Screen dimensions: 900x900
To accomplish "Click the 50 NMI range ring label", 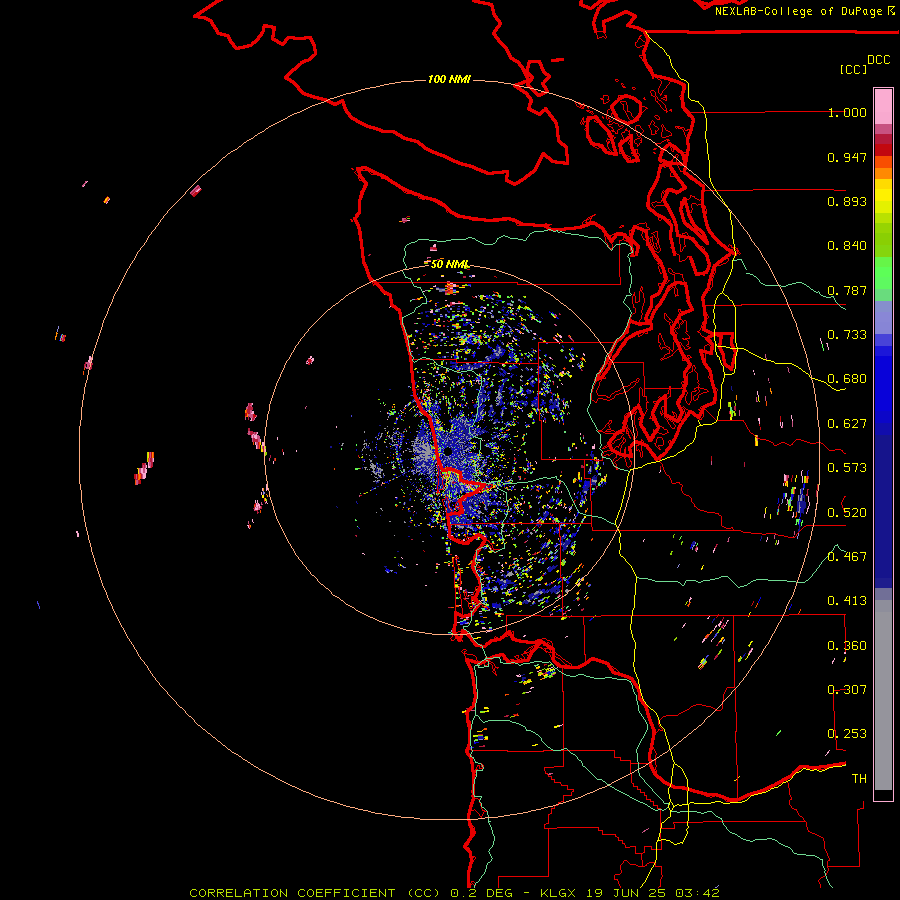I will pos(450,264).
